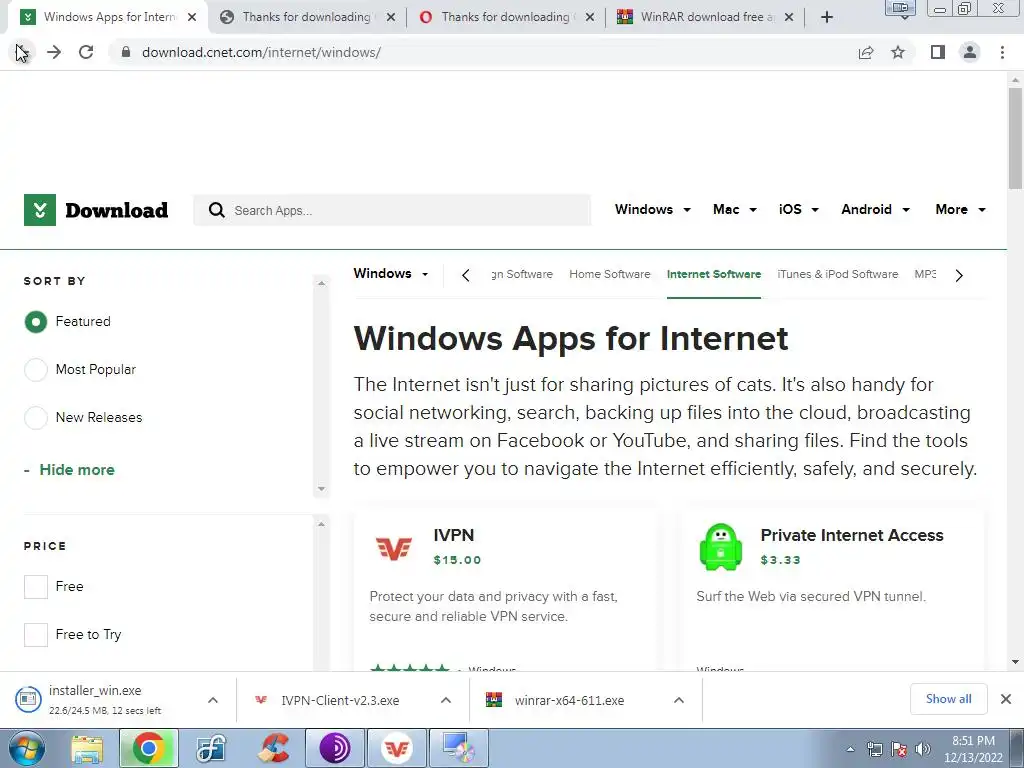Viewport: 1024px width, 768px height.
Task: Click Chrome icon in taskbar
Action: [148, 748]
